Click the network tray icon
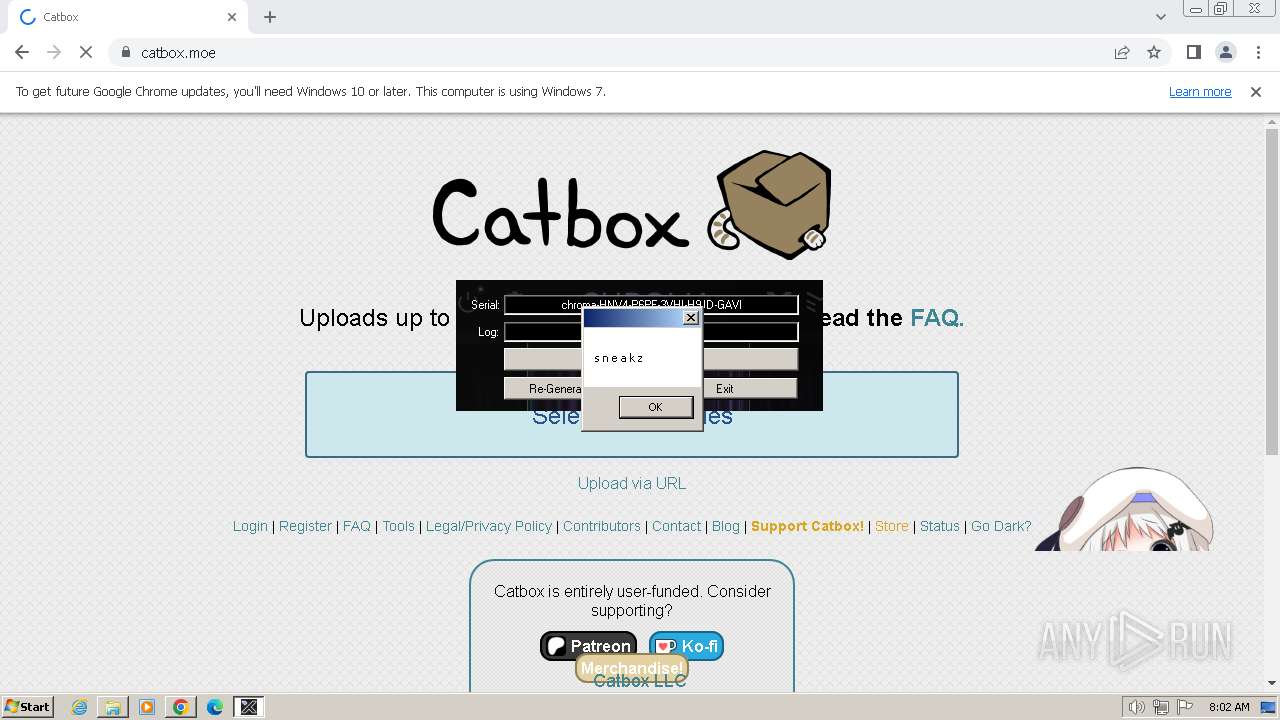This screenshot has width=1280, height=720. (x=1162, y=707)
